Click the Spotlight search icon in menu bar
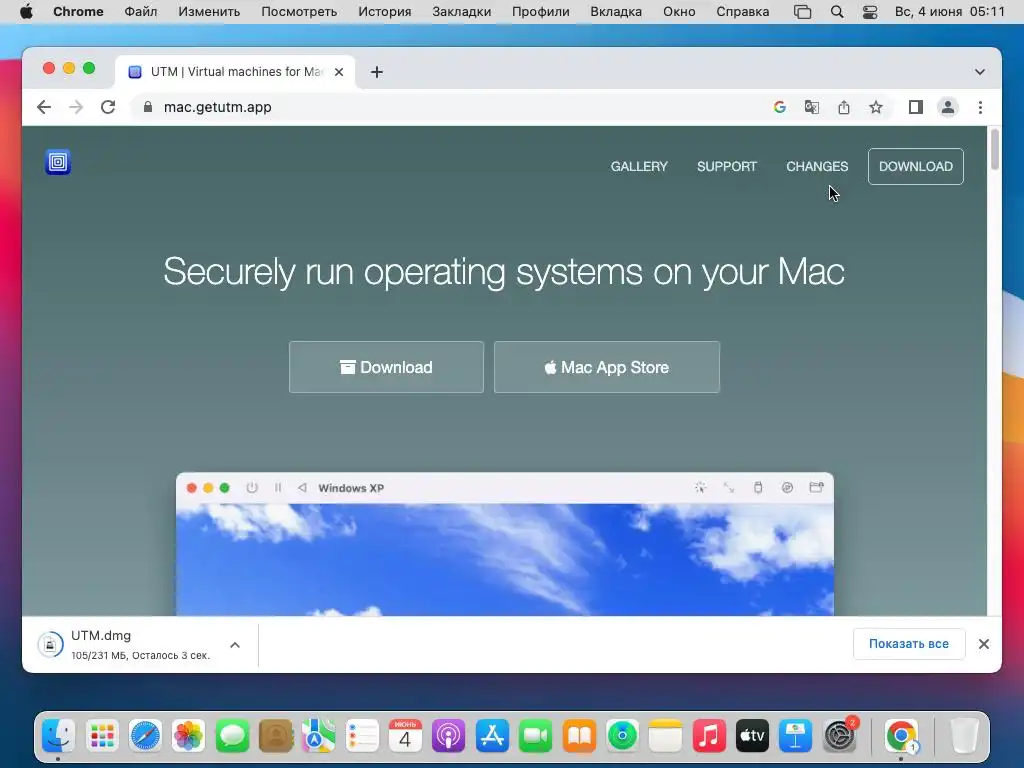 pyautogui.click(x=837, y=12)
